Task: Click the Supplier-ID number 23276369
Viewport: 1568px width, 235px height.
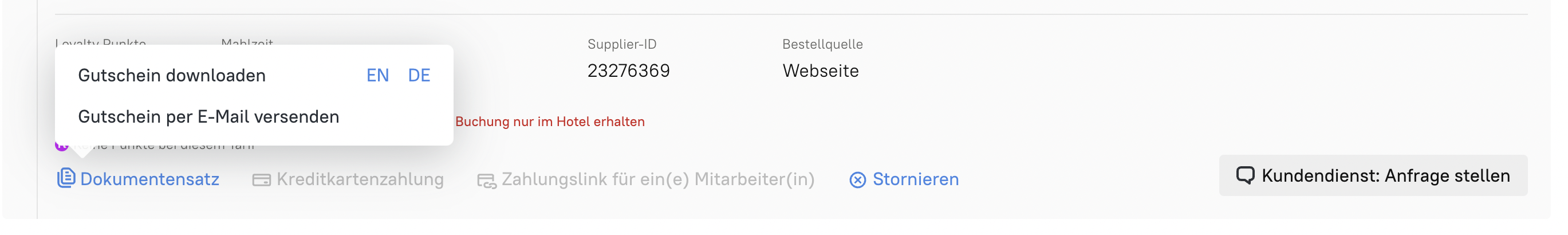Action: click(628, 71)
